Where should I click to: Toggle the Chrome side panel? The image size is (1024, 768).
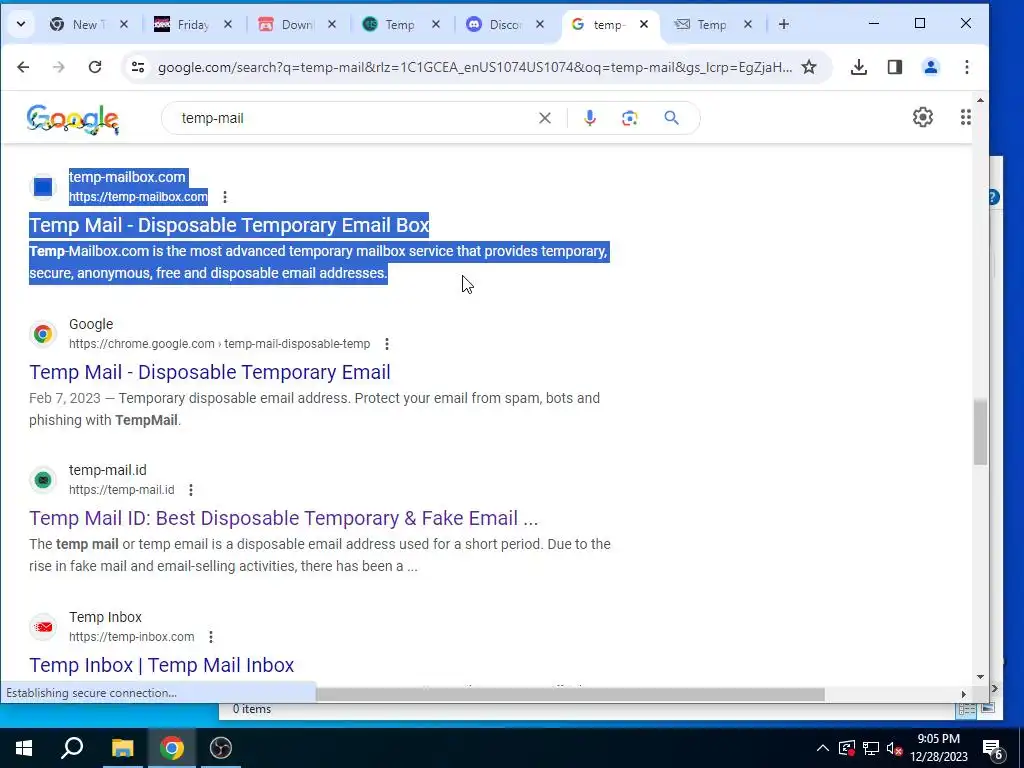click(x=895, y=67)
